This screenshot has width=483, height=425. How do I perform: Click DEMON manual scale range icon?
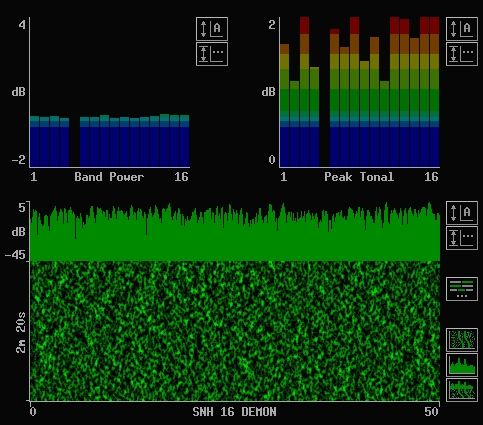coord(462,238)
